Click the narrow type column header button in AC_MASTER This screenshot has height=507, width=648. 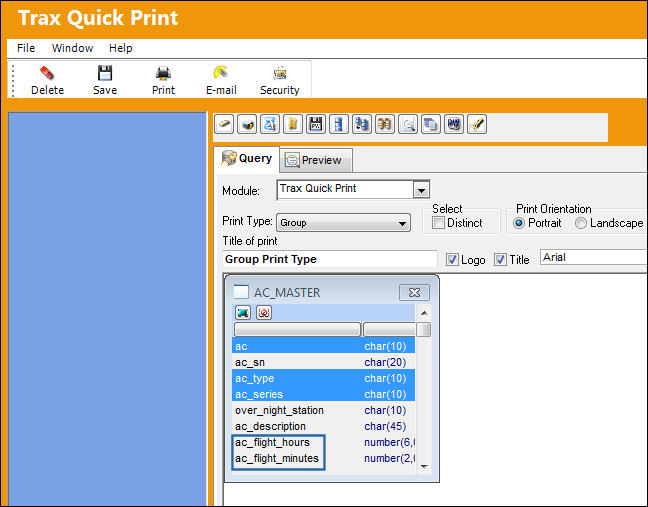pyautogui.click(x=389, y=329)
